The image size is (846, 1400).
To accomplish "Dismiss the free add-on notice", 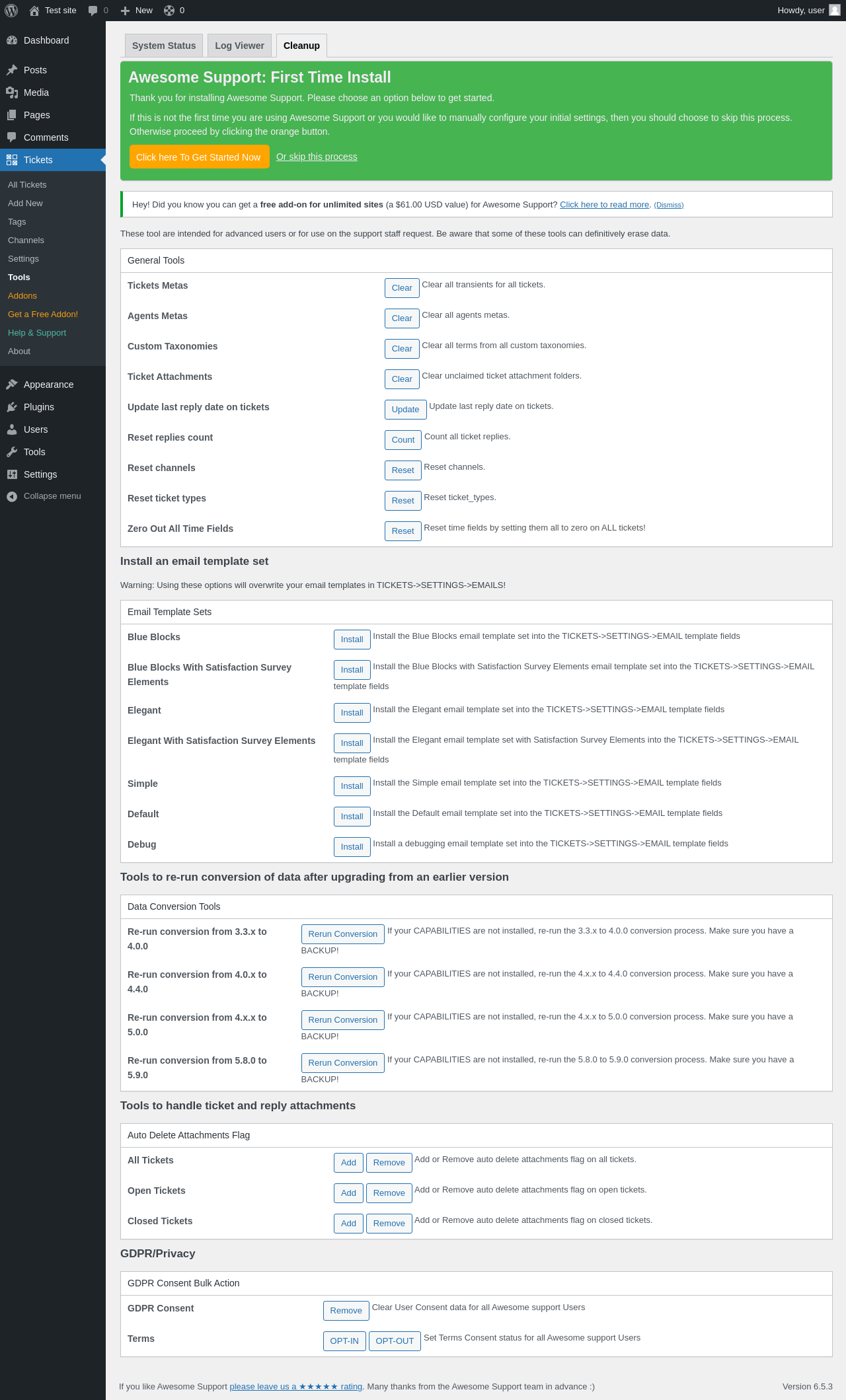I will click(669, 205).
